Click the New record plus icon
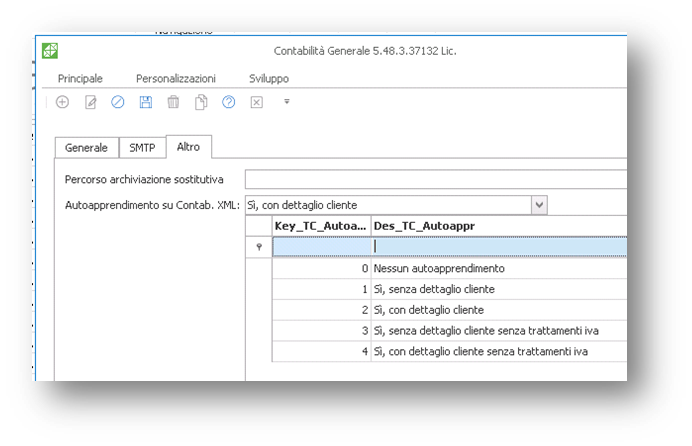Image resolution: width=692 pixels, height=446 pixels. [62, 102]
